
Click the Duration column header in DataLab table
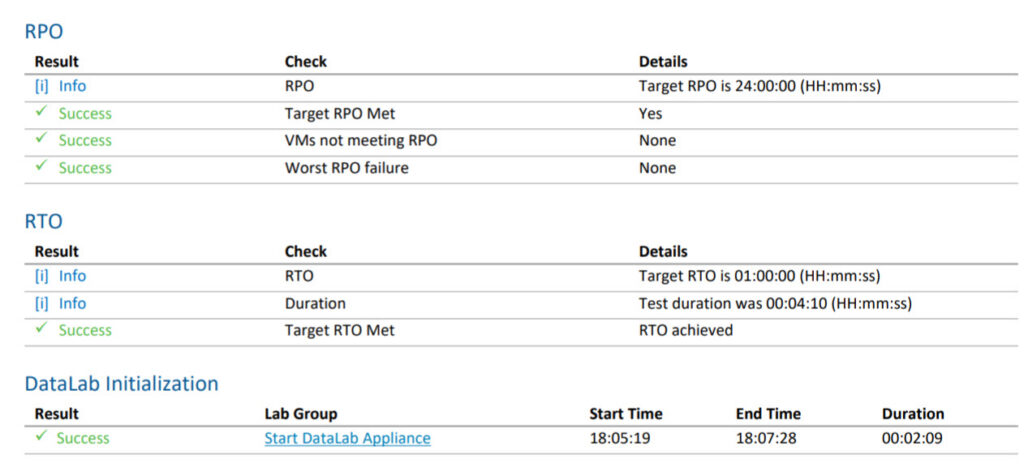[x=912, y=413]
